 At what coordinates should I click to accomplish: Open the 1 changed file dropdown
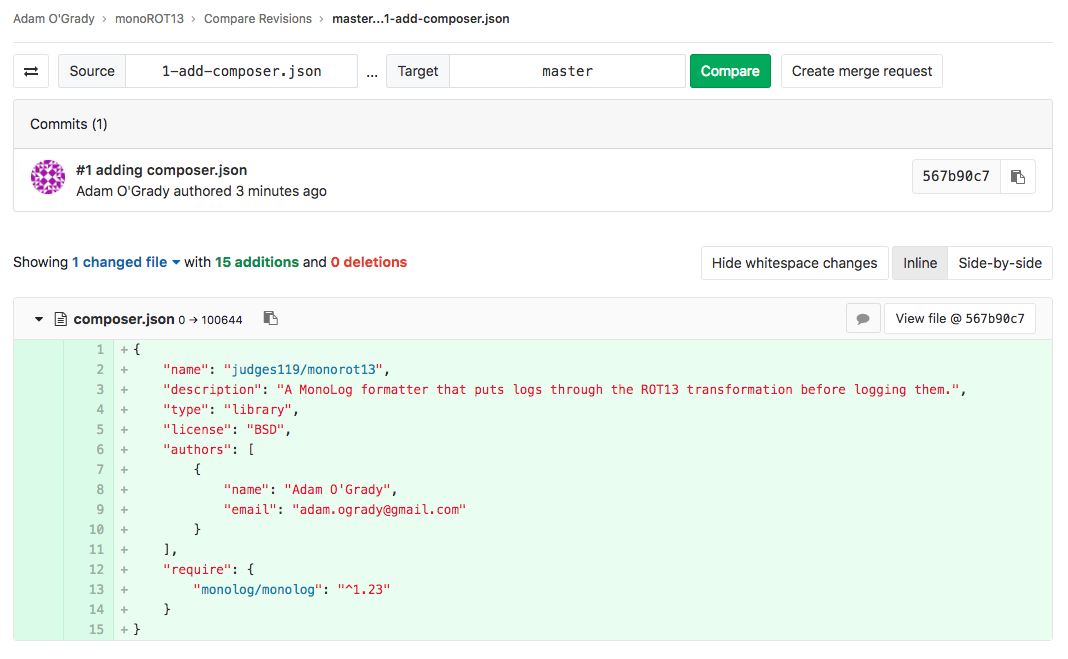point(126,262)
